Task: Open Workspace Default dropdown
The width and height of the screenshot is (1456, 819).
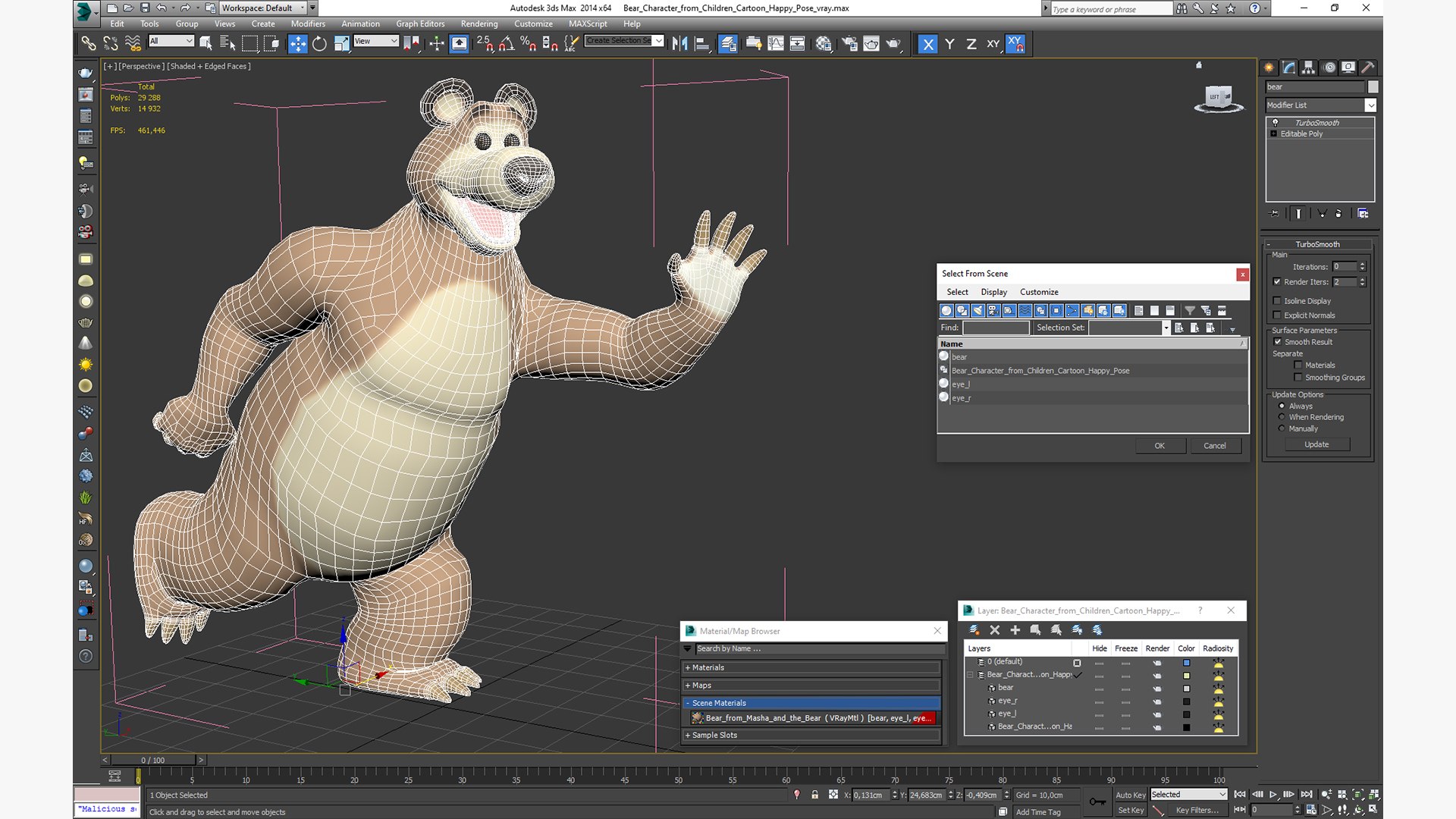Action: pos(268,8)
